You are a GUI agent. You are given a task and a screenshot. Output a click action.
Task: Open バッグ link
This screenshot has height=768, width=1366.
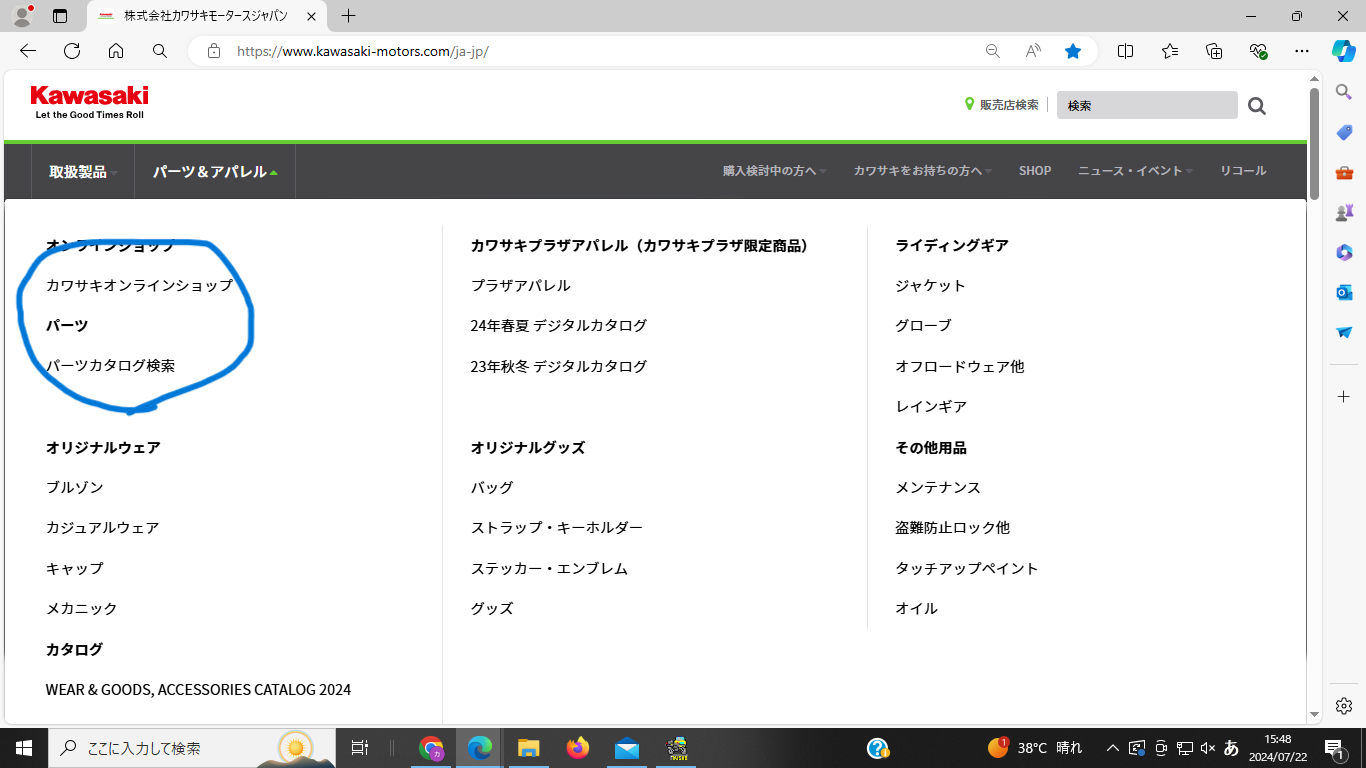[492, 487]
